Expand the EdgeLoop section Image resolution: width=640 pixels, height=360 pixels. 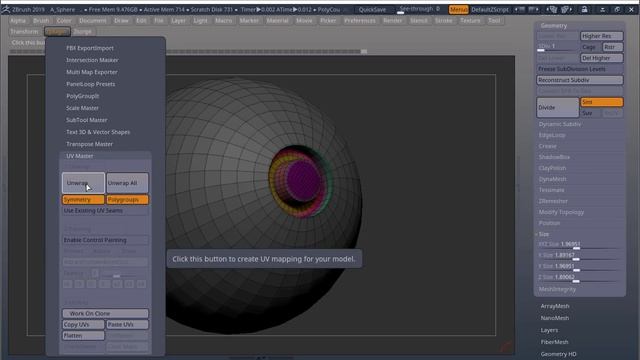552,135
